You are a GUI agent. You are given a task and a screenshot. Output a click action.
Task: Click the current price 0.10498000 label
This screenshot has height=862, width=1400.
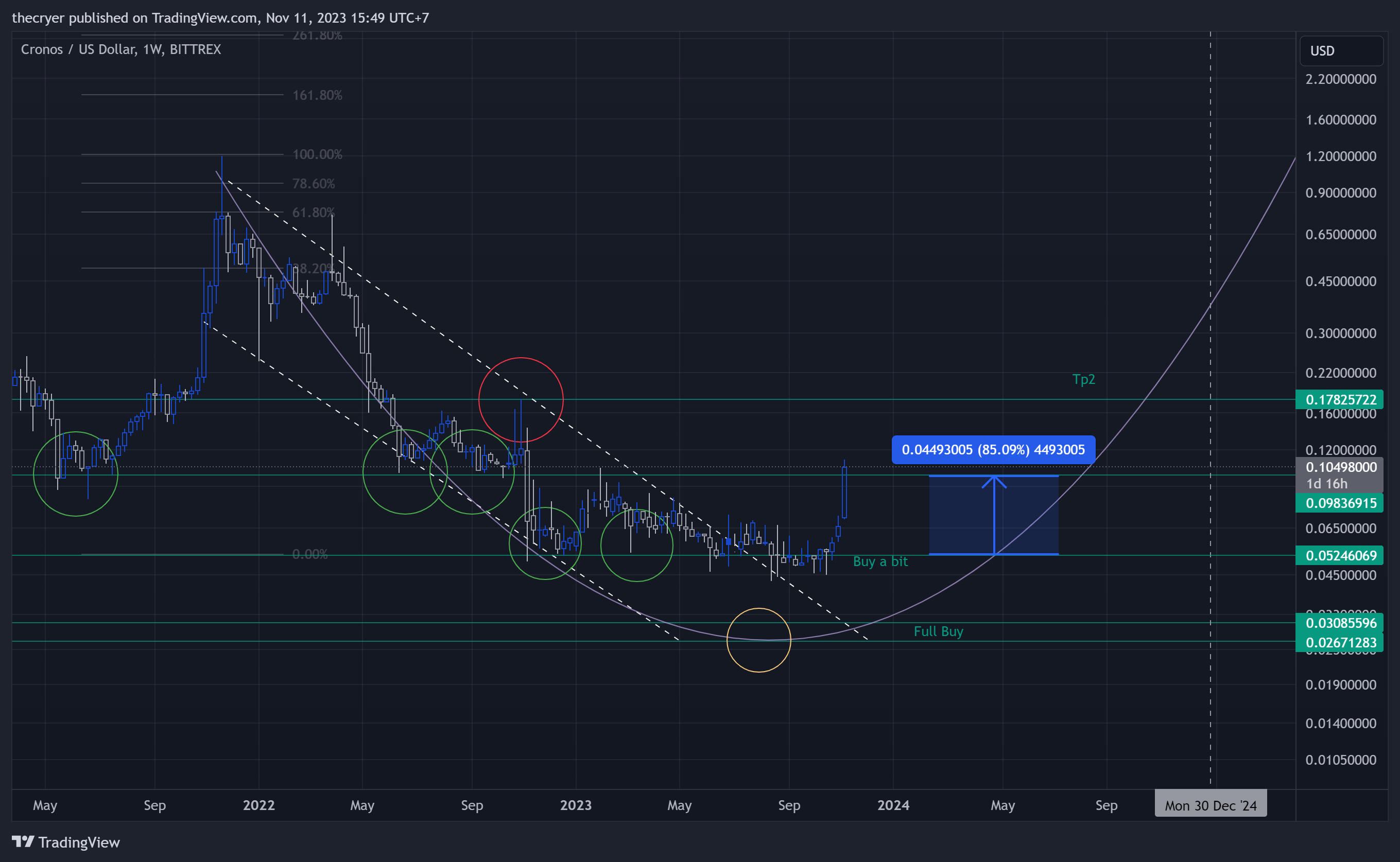[1341, 467]
